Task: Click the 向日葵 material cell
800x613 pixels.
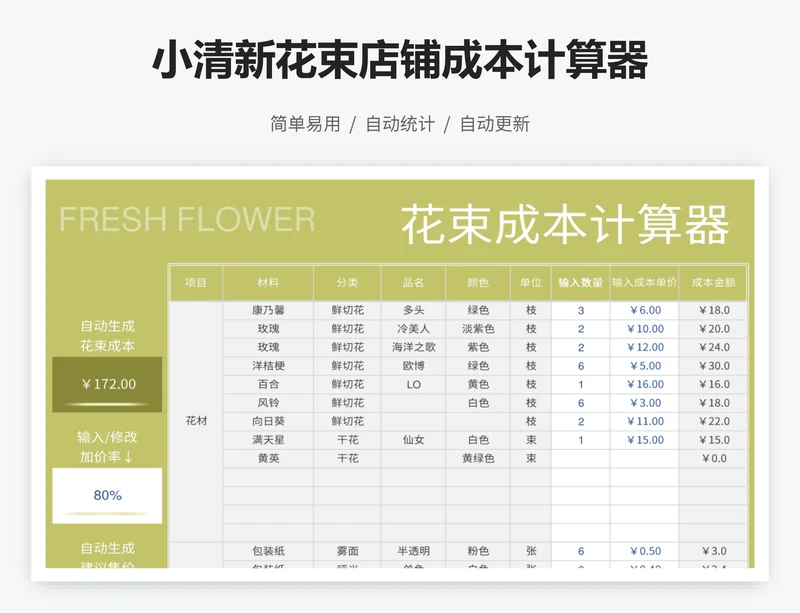Action: 268,422
